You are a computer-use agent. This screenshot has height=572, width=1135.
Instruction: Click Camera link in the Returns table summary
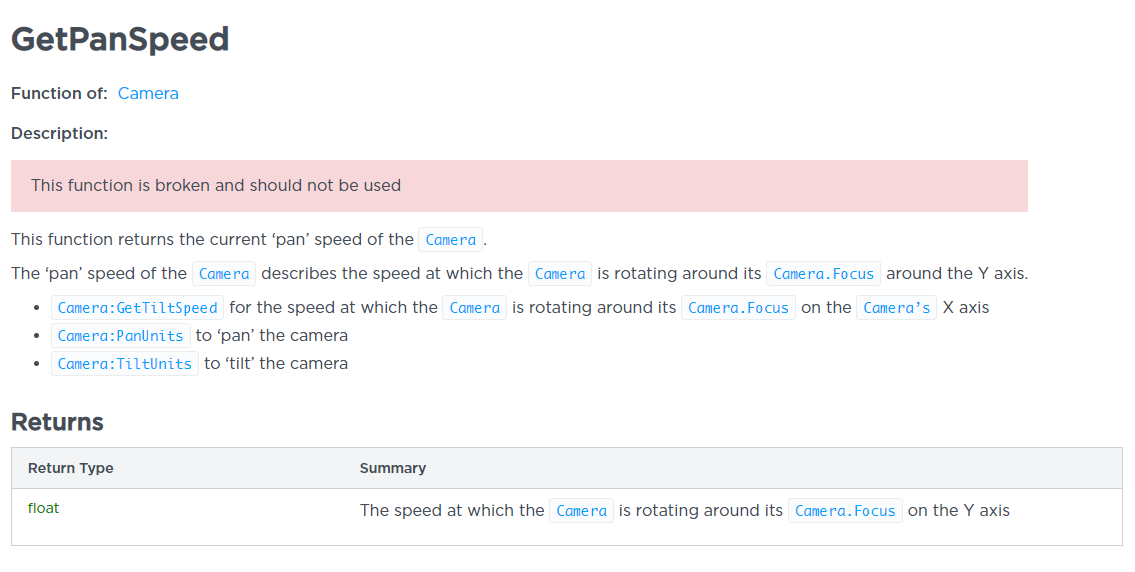581,510
